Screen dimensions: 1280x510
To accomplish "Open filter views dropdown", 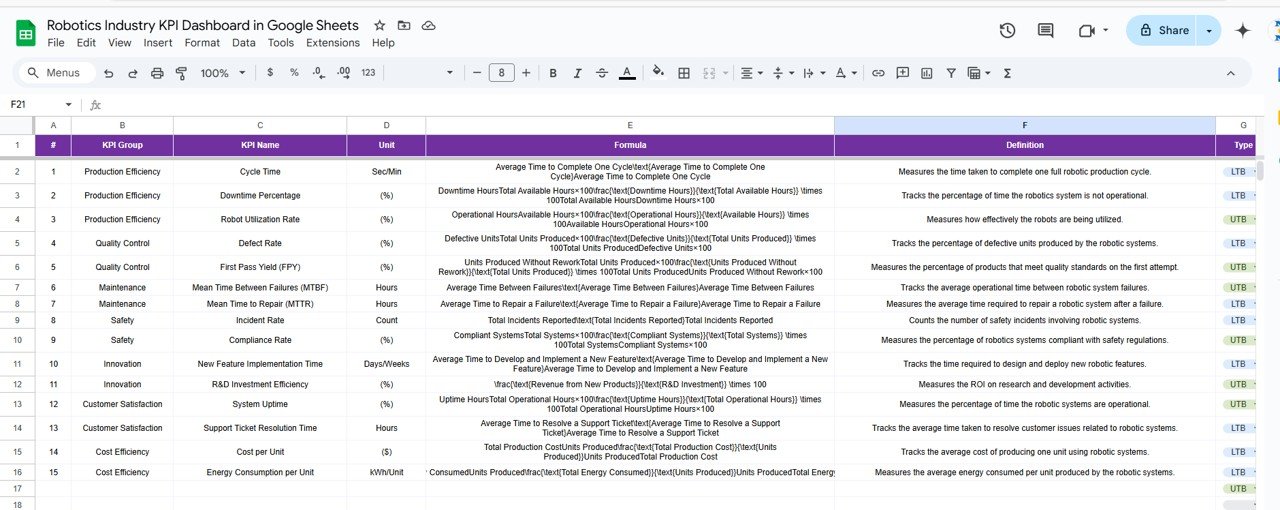I will pos(978,73).
